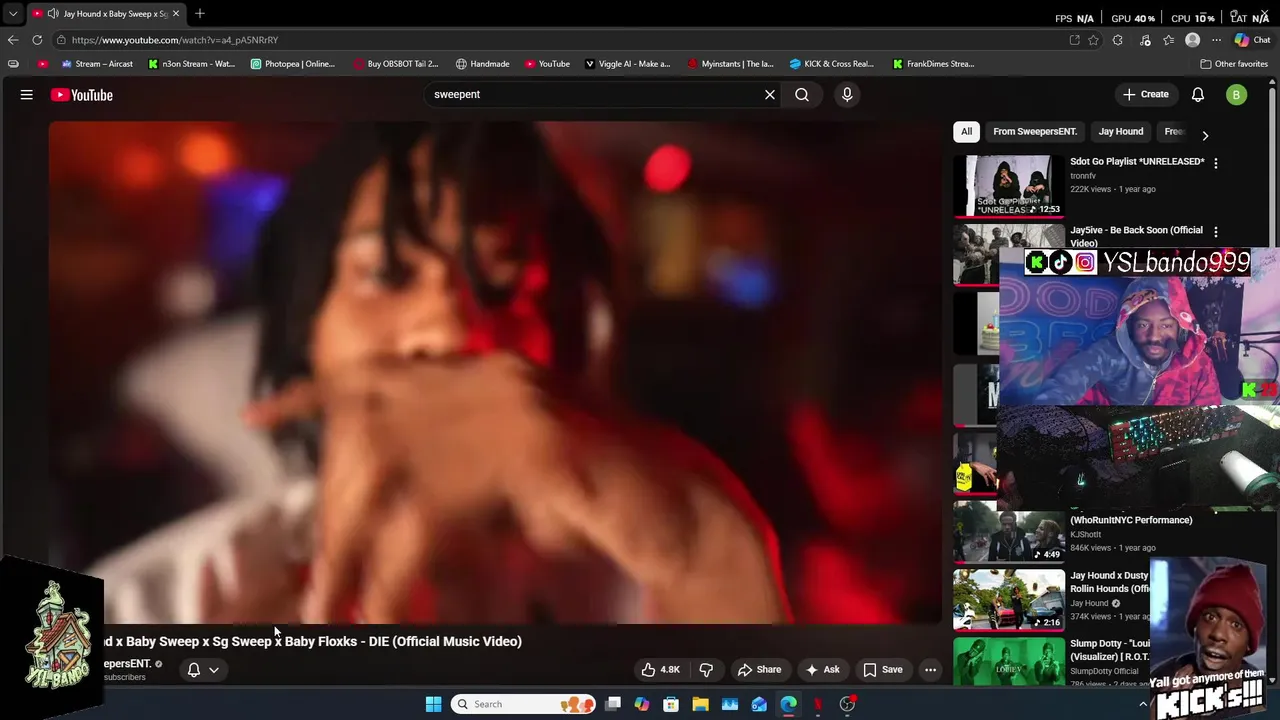Open page in app icon in address bar
This screenshot has width=1280, height=720.
tap(1074, 40)
